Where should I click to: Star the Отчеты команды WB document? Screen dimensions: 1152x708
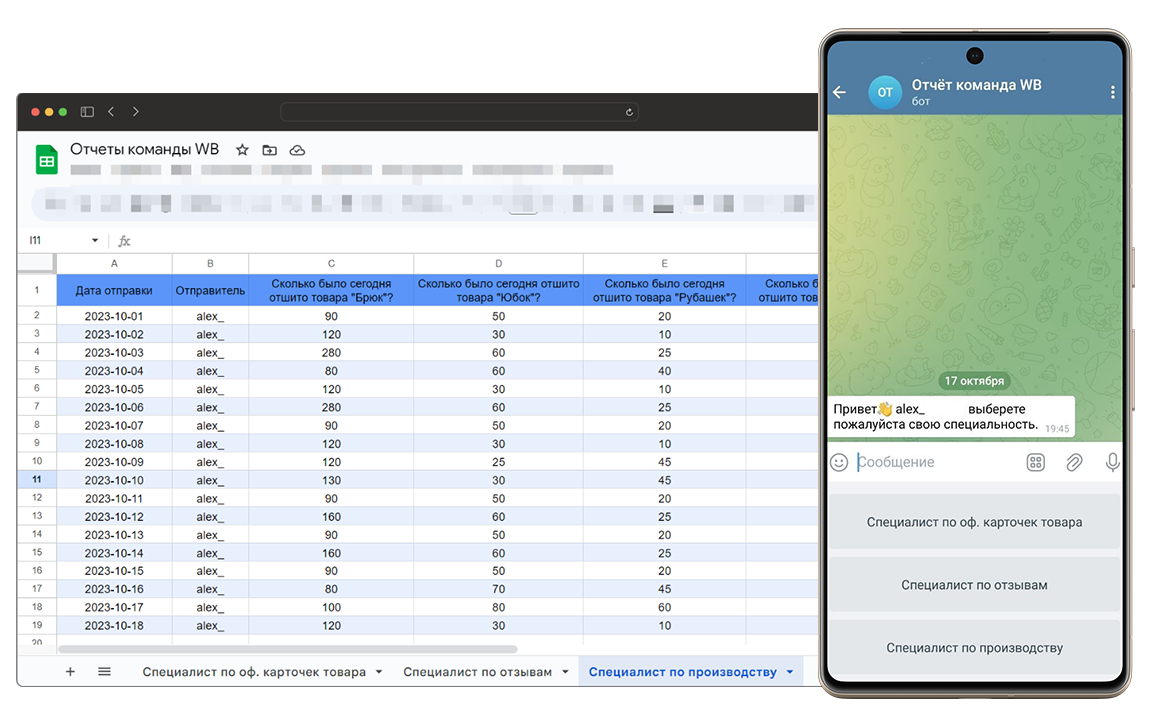[242, 150]
